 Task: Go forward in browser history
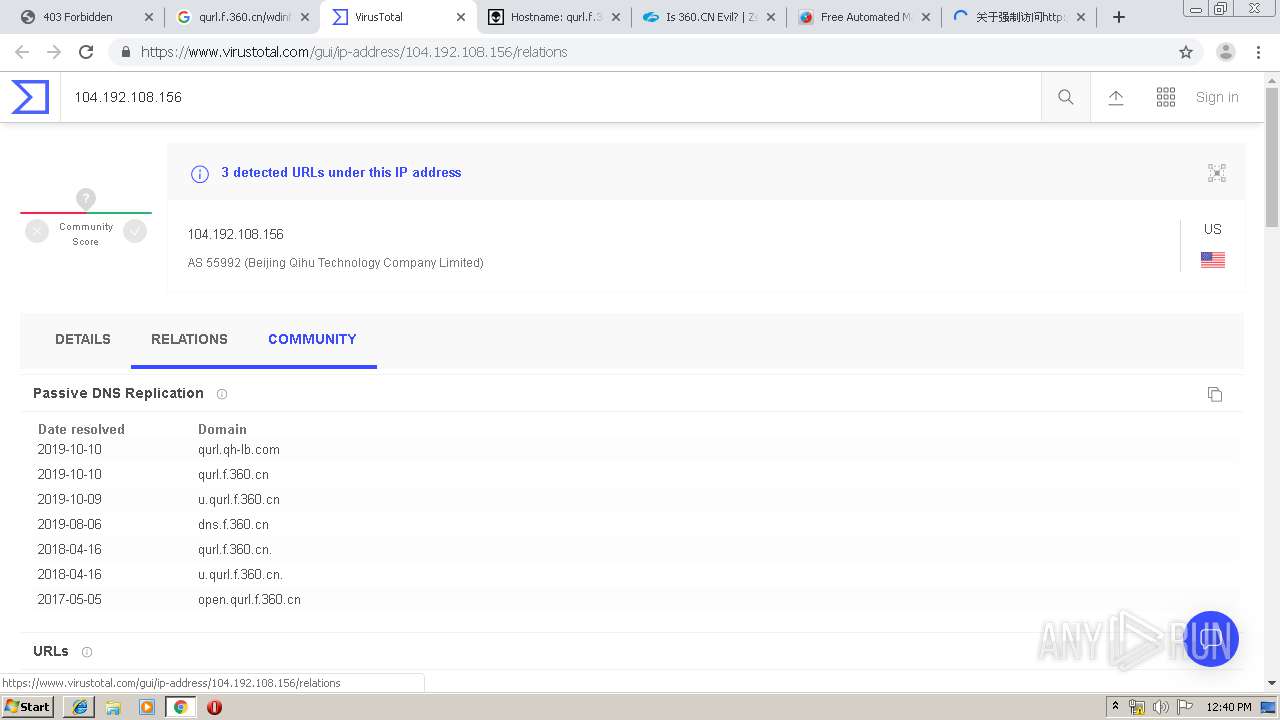point(54,52)
